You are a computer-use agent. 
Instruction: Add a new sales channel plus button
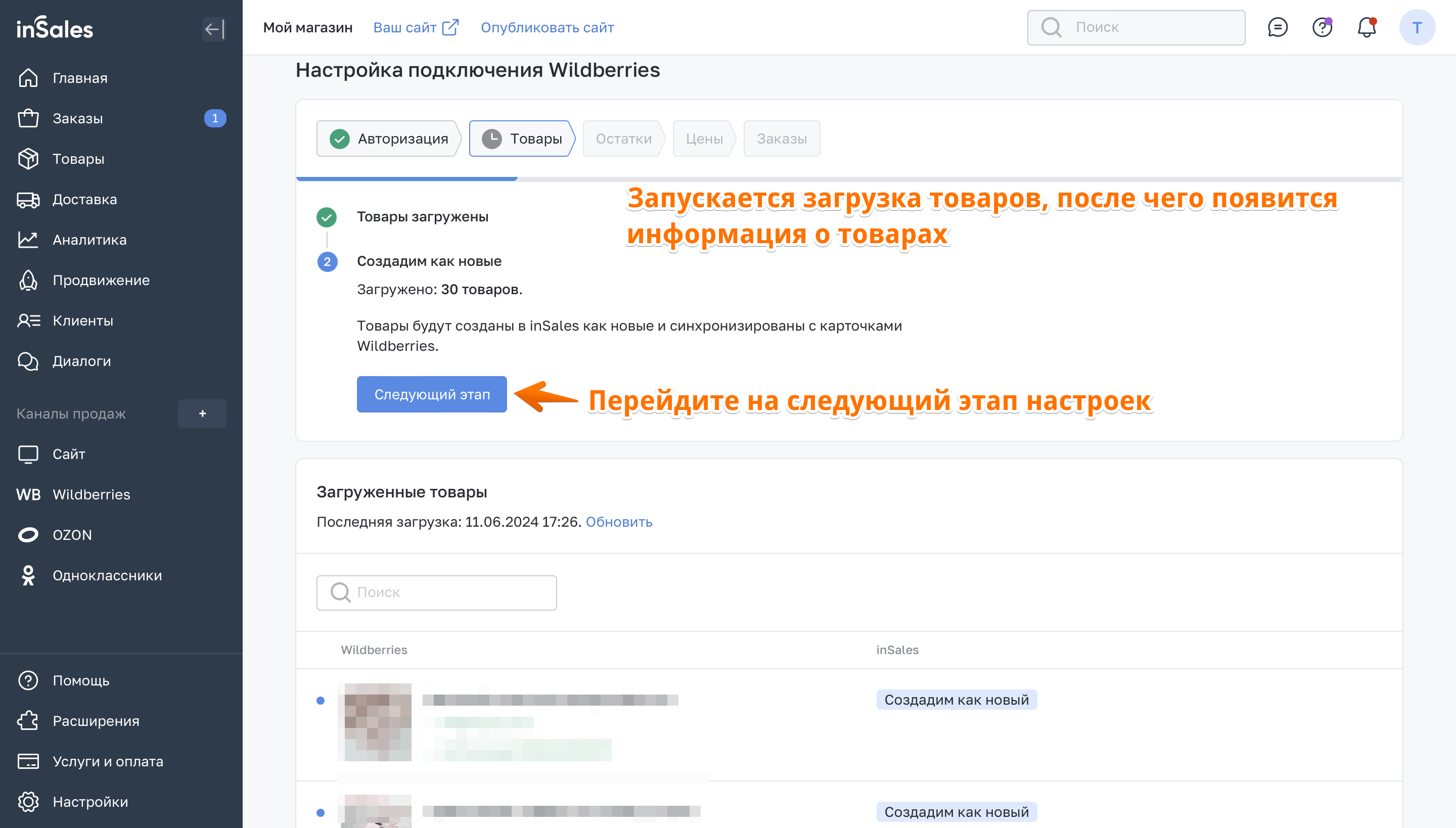pos(202,413)
